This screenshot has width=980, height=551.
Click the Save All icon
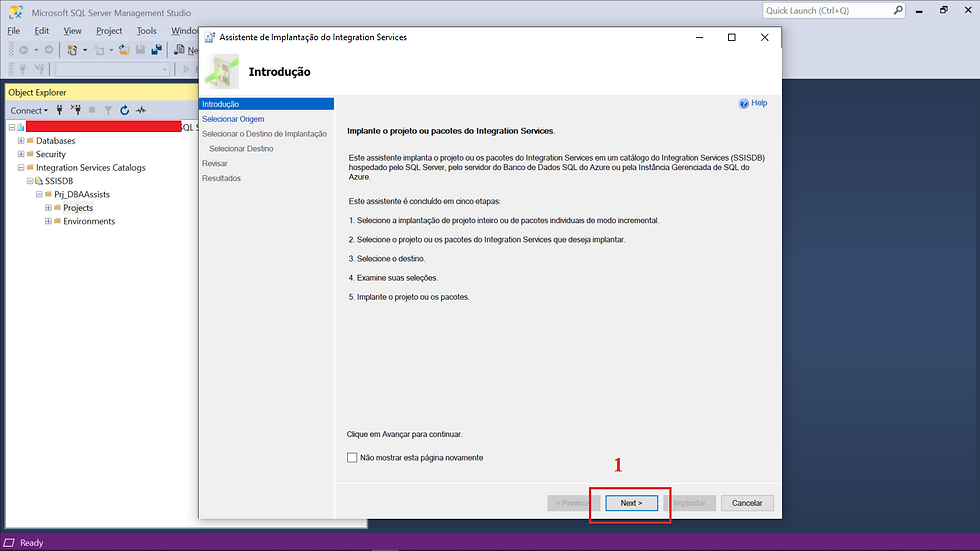click(x=157, y=50)
